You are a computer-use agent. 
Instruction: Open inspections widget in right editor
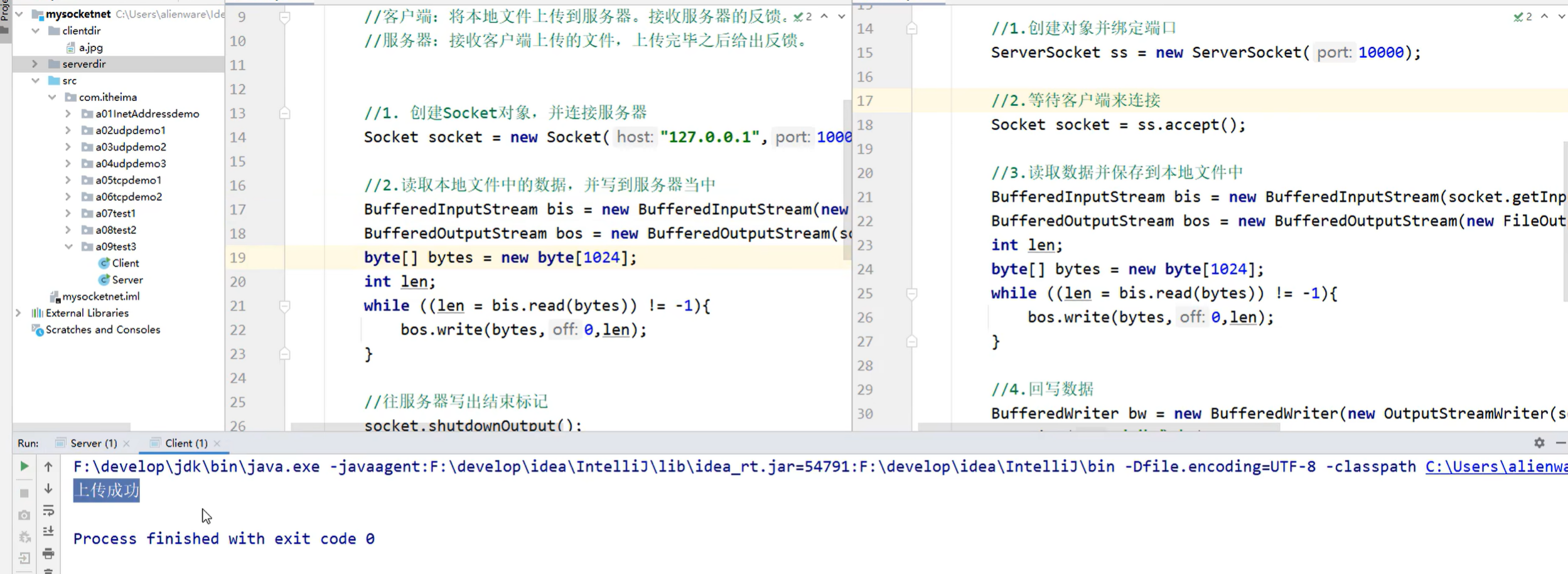pyautogui.click(x=1523, y=17)
